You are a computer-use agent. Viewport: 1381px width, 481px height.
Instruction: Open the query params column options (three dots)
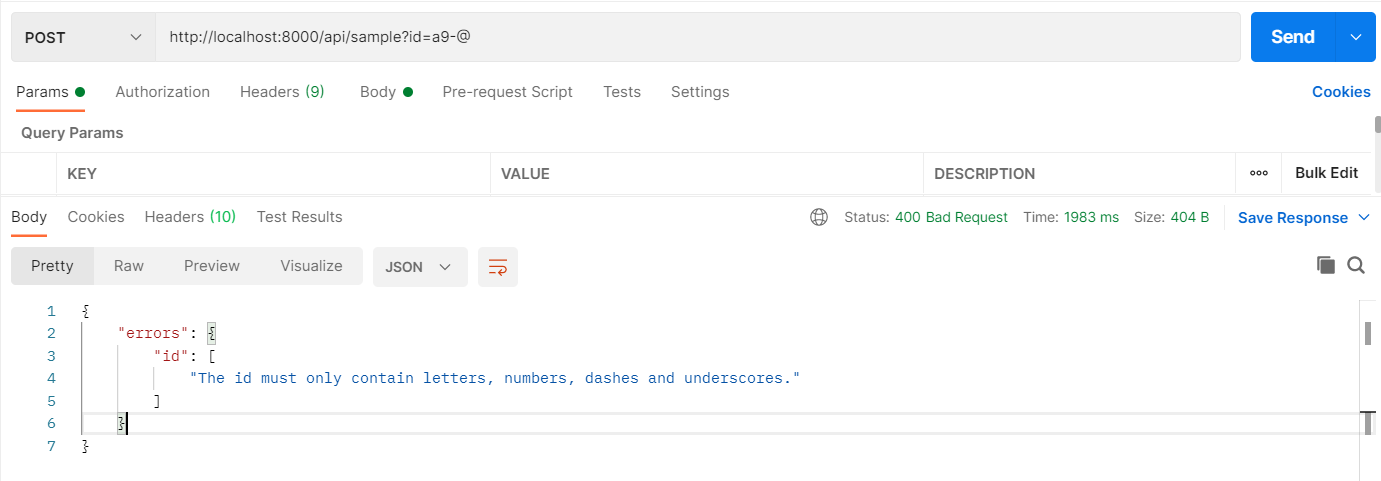1259,173
